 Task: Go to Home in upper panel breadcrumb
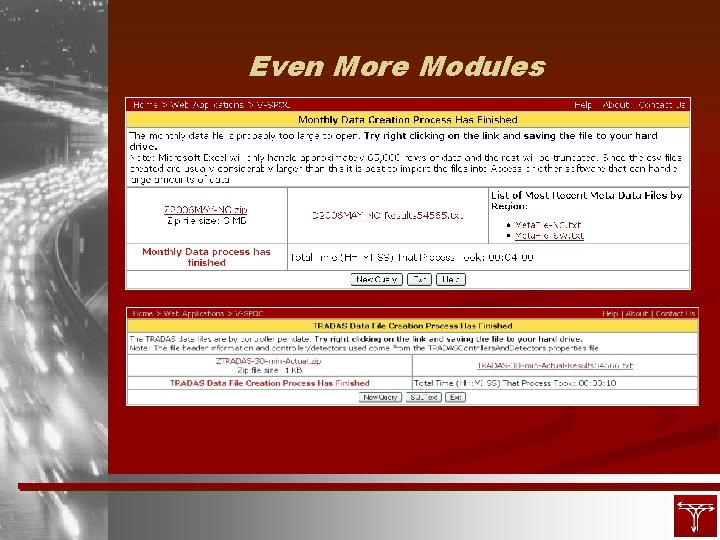(x=145, y=105)
